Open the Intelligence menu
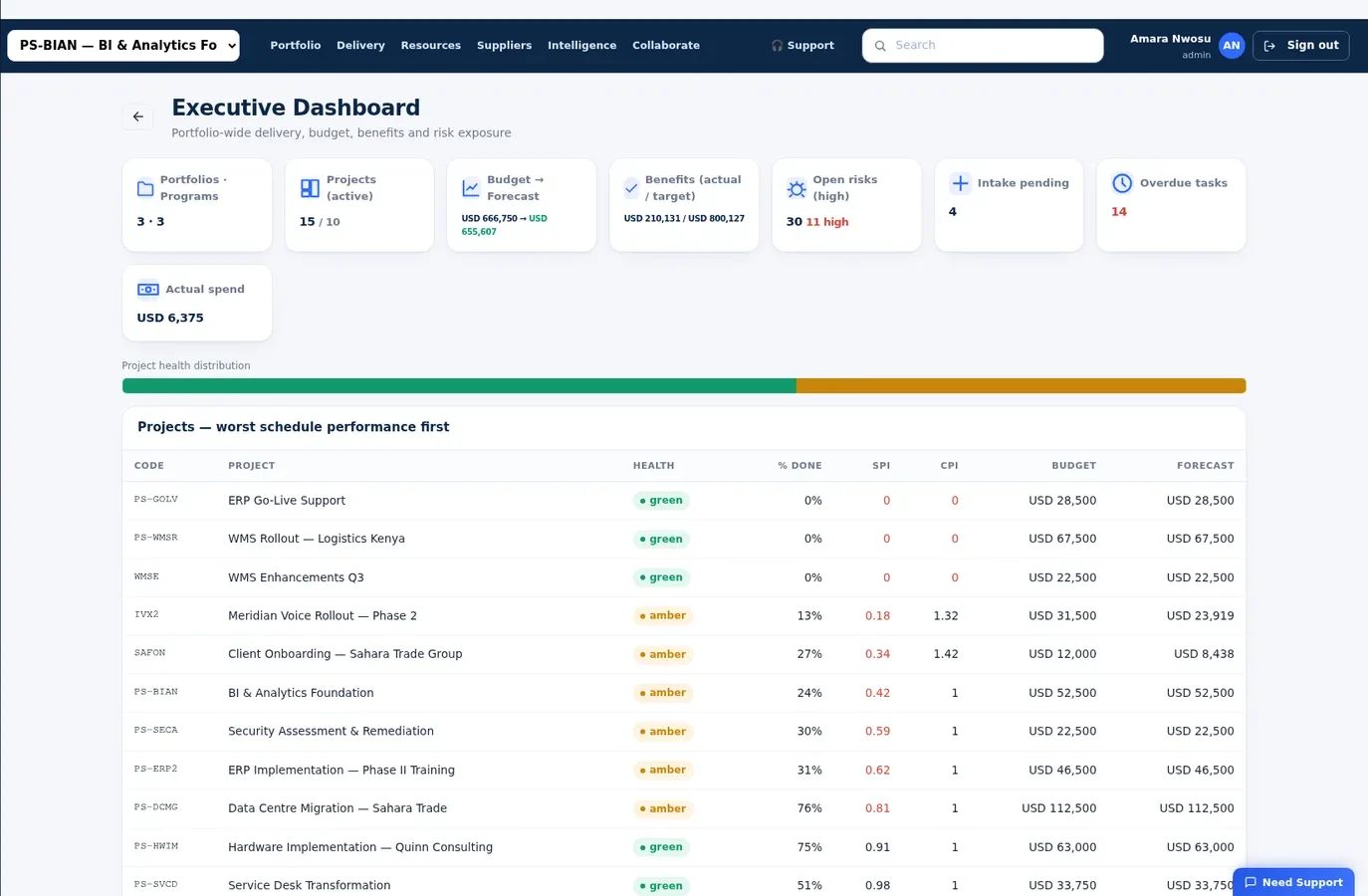 581,46
